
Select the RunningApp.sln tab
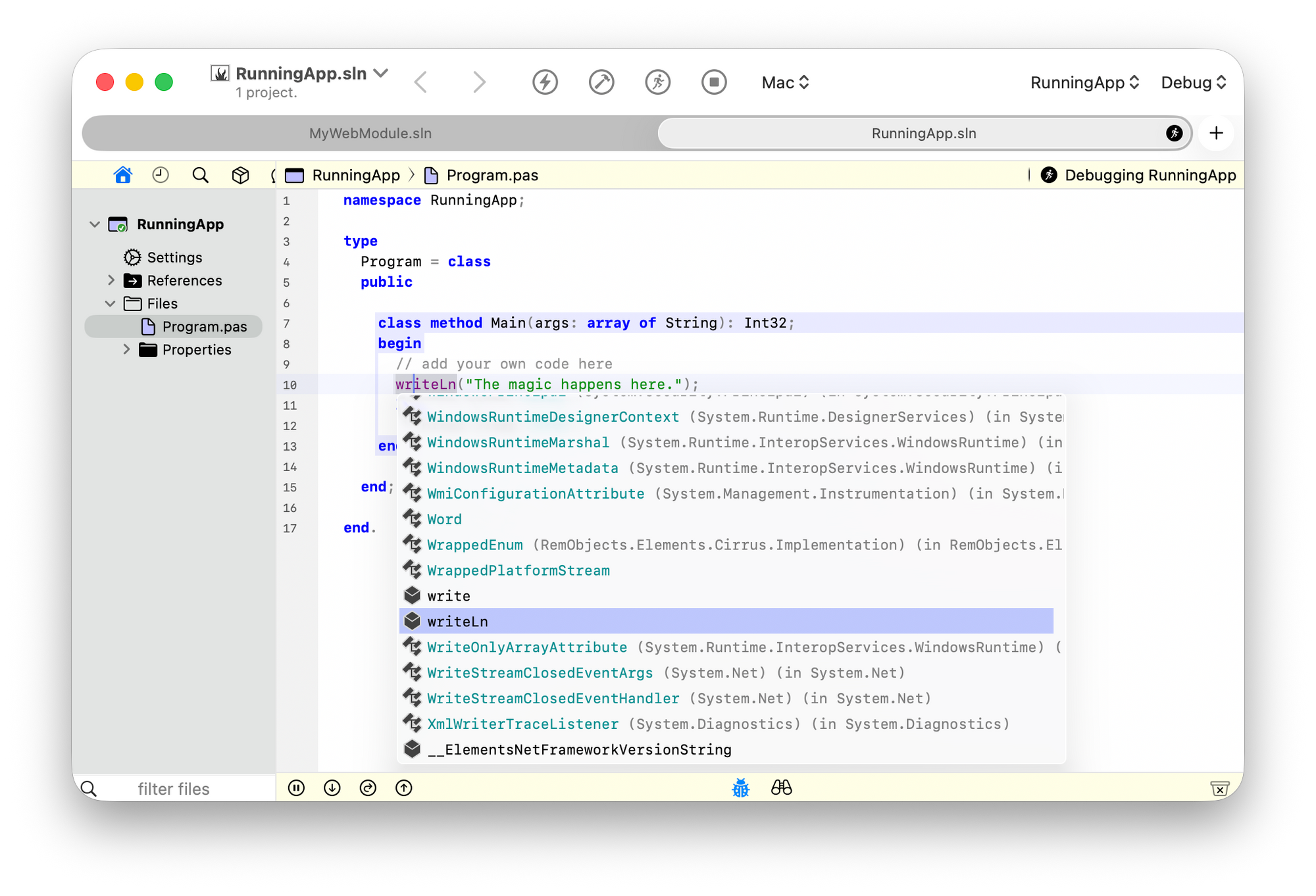[924, 134]
